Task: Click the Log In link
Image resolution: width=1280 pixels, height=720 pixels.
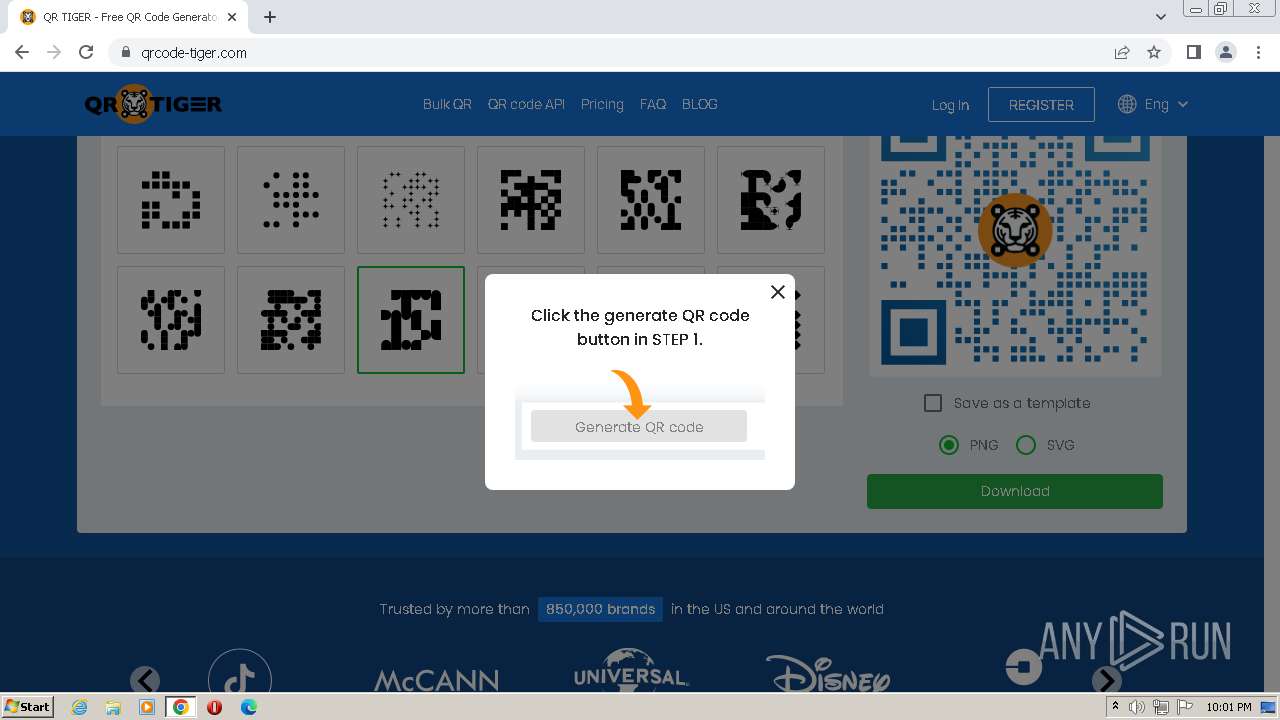Action: click(950, 105)
